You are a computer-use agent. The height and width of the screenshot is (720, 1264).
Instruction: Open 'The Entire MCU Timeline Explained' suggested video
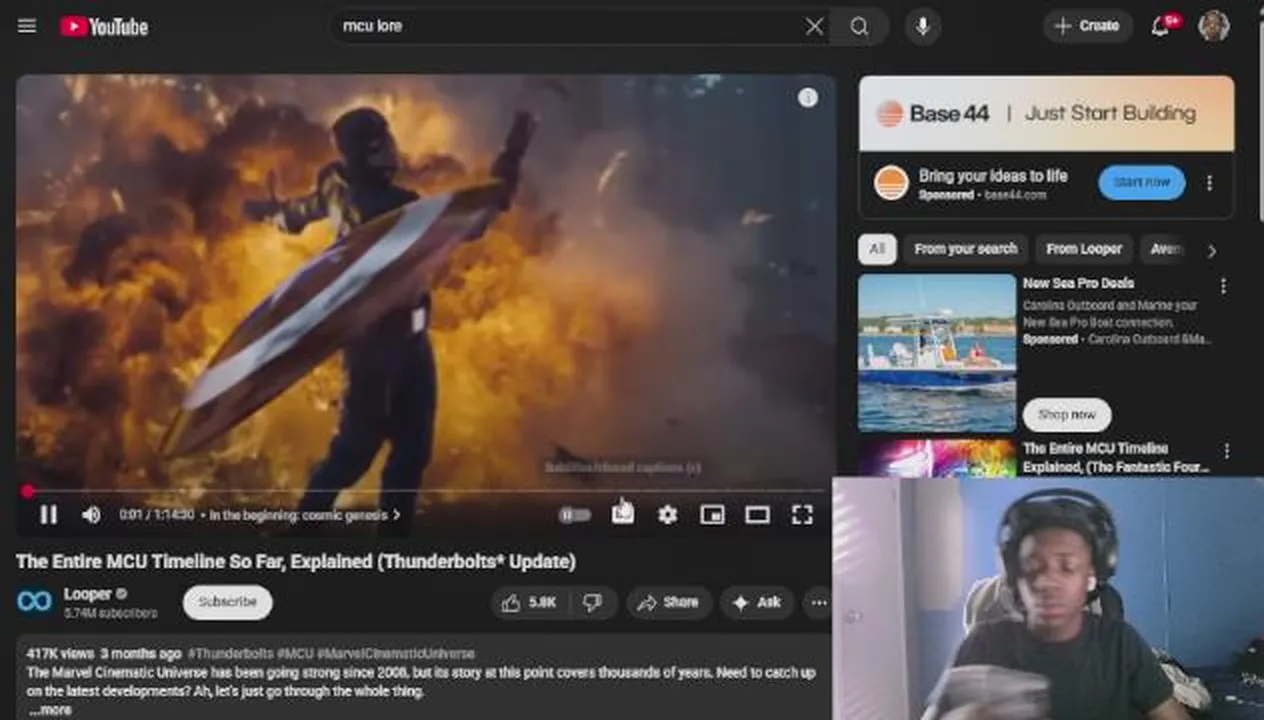click(1115, 458)
